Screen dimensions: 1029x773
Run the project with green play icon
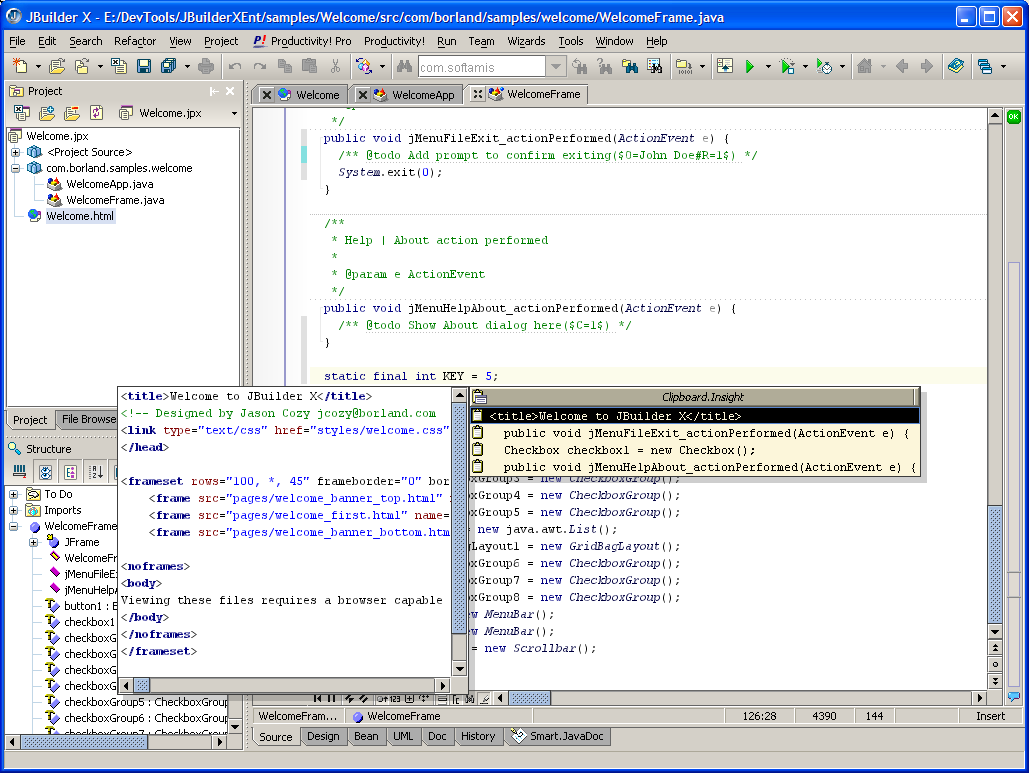750,67
